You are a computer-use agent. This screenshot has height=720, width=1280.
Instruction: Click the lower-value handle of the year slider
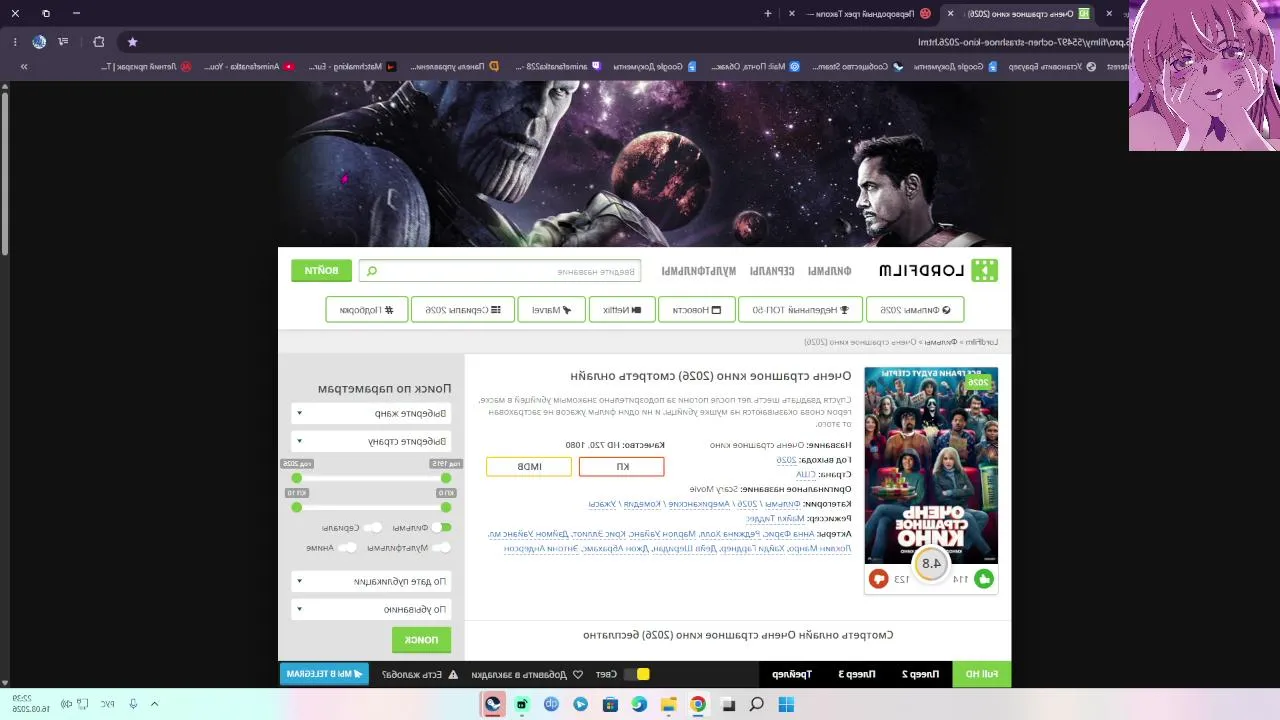pos(446,478)
